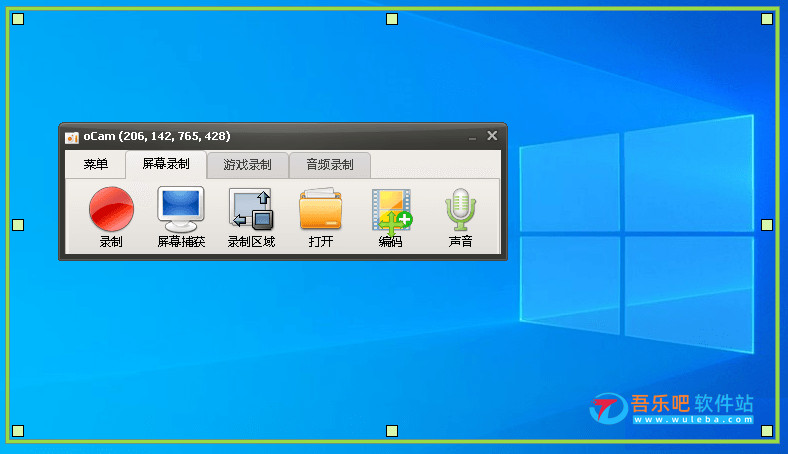788x454 pixels.
Task: Click the left-middle resize handle of capture frame
Action: (x=18, y=225)
